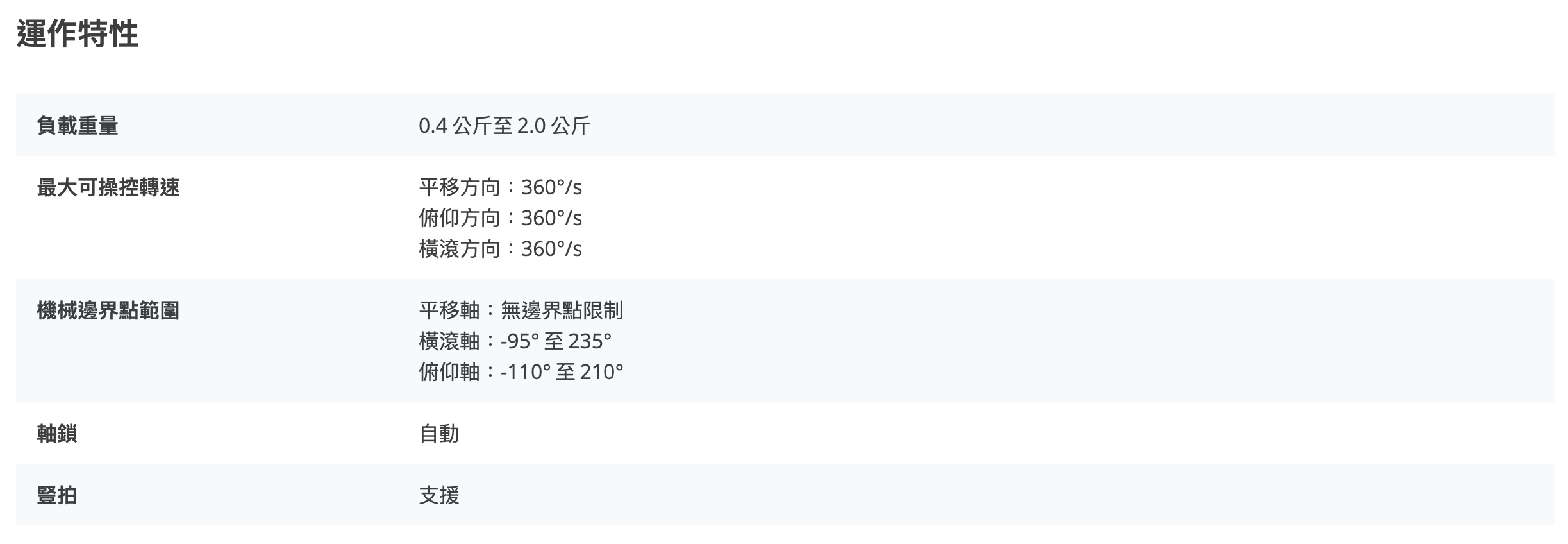Click the 0.4 公斤至 2.0 公斤 value
This screenshot has height=544, width=1568.
[504, 126]
